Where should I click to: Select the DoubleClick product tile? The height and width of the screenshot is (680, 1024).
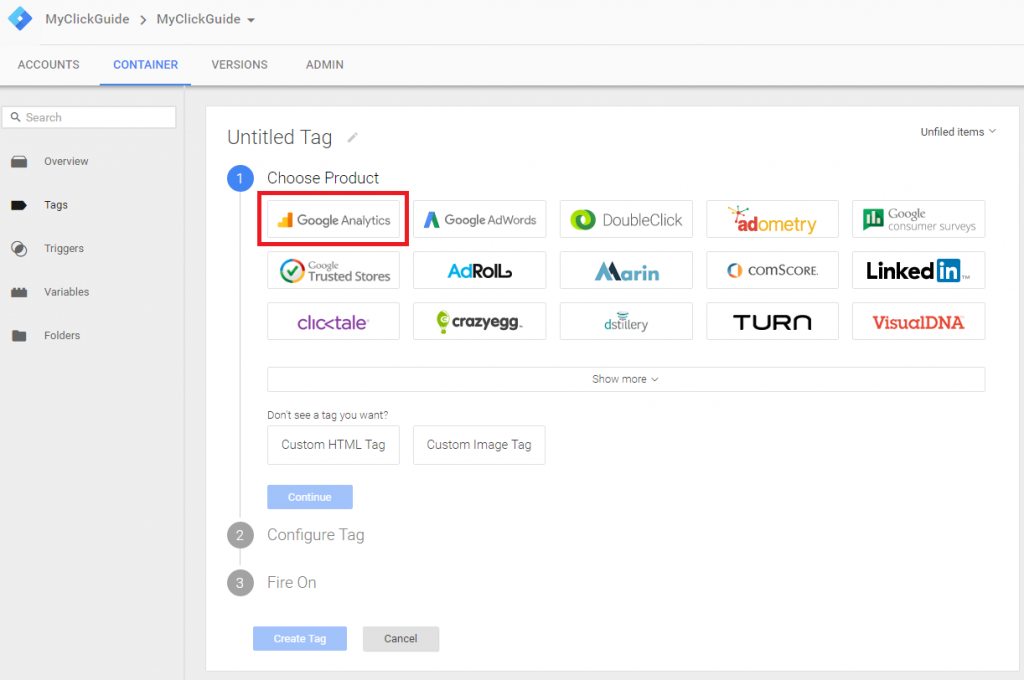(x=626, y=219)
